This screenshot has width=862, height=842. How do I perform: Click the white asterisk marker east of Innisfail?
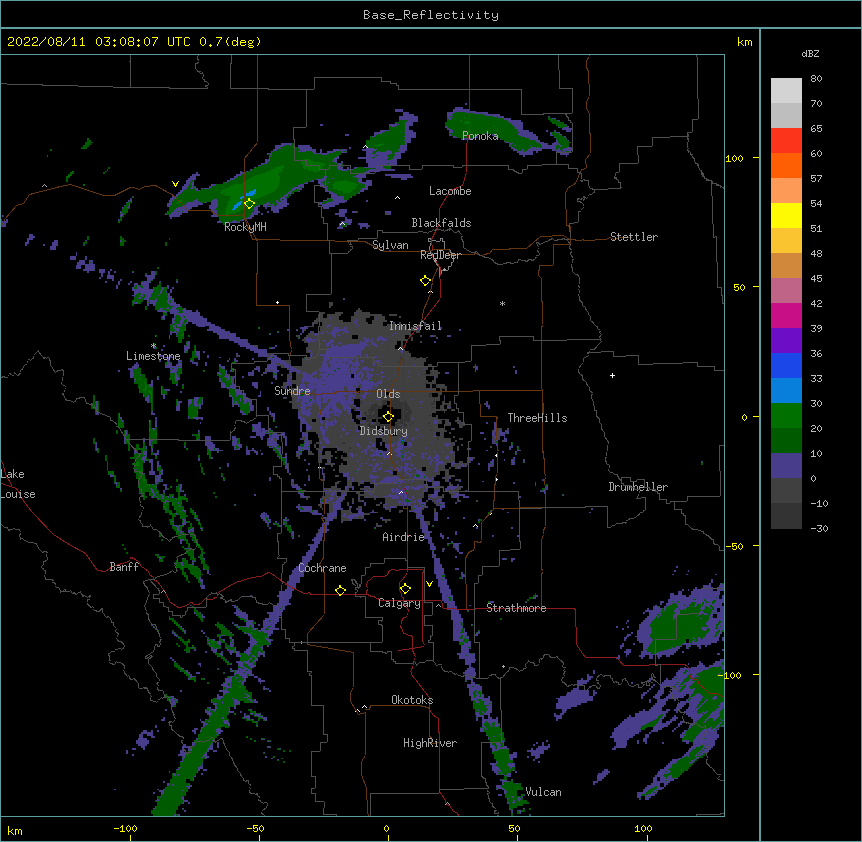pyautogui.click(x=502, y=303)
